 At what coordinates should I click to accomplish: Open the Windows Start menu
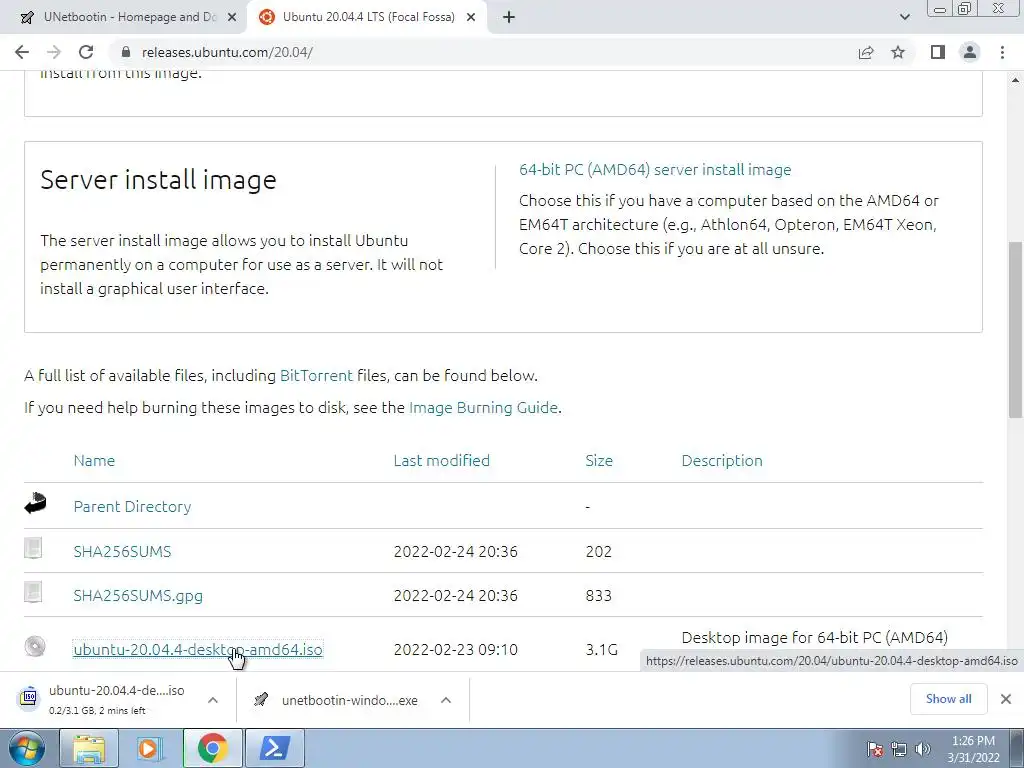click(x=26, y=749)
